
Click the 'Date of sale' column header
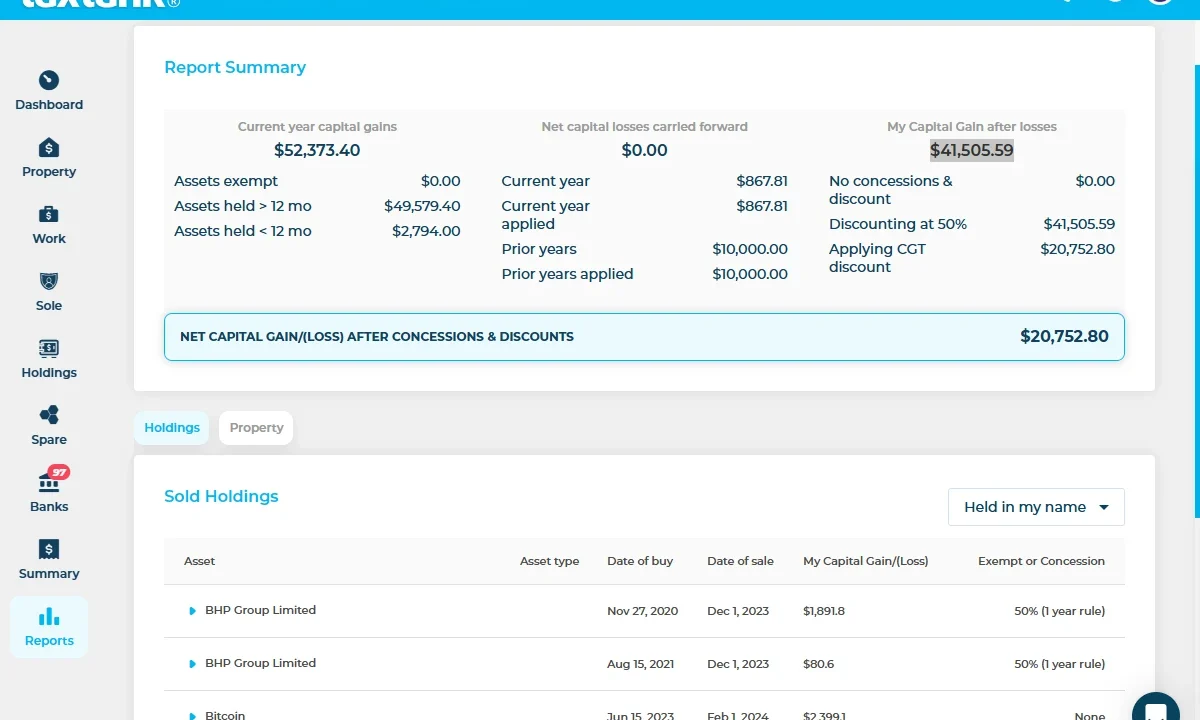pos(740,561)
